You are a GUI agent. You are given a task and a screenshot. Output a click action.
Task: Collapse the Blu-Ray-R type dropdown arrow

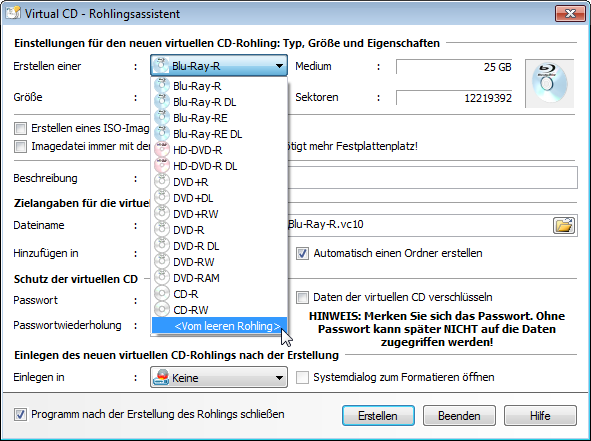coord(279,66)
